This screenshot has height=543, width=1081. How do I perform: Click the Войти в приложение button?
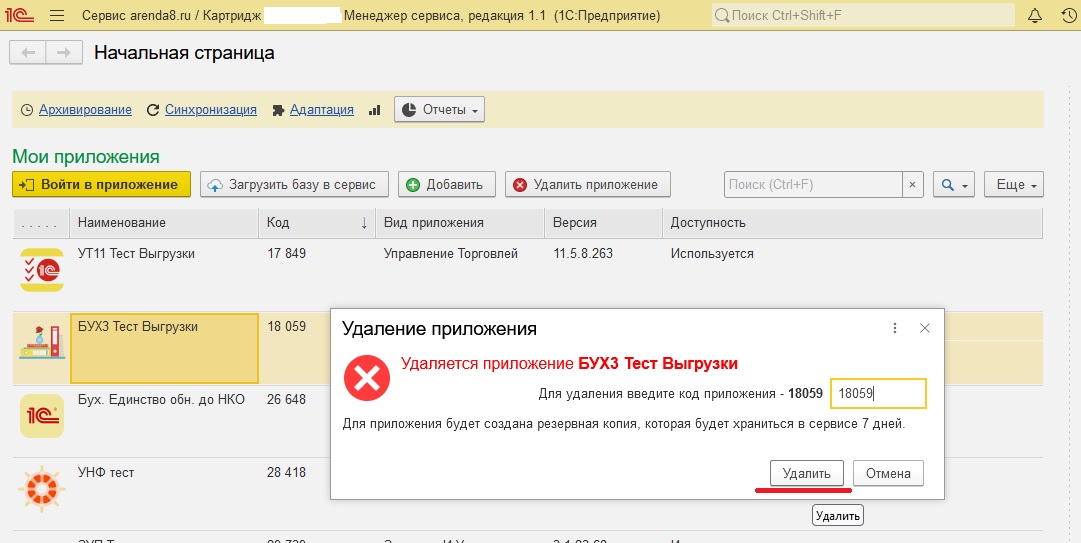pos(101,185)
